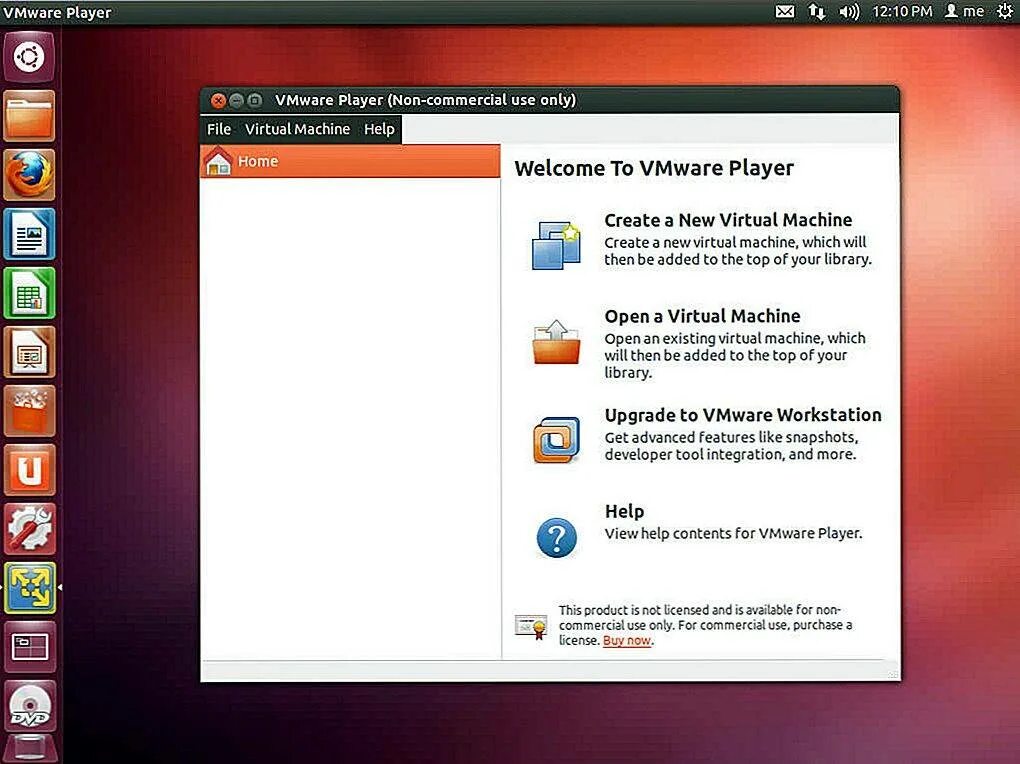Click VMware Player window title bar text
The image size is (1020, 764).
point(425,100)
